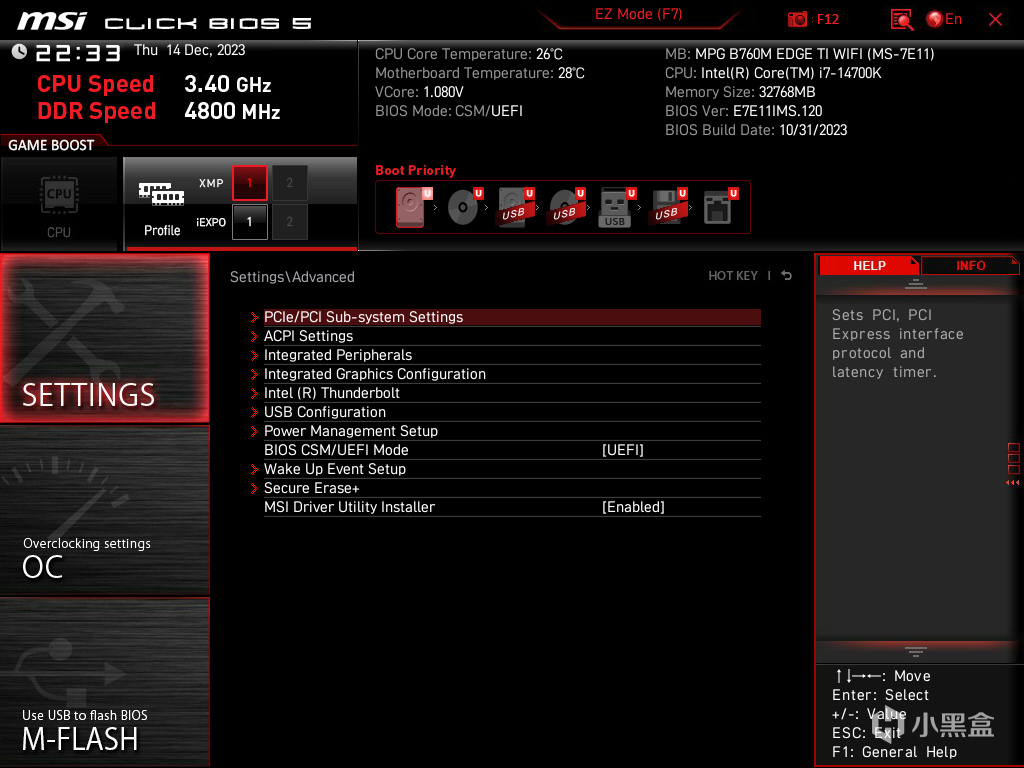The width and height of the screenshot is (1024, 768).
Task: Switch to EZ Mode (F7)
Action: coord(639,14)
